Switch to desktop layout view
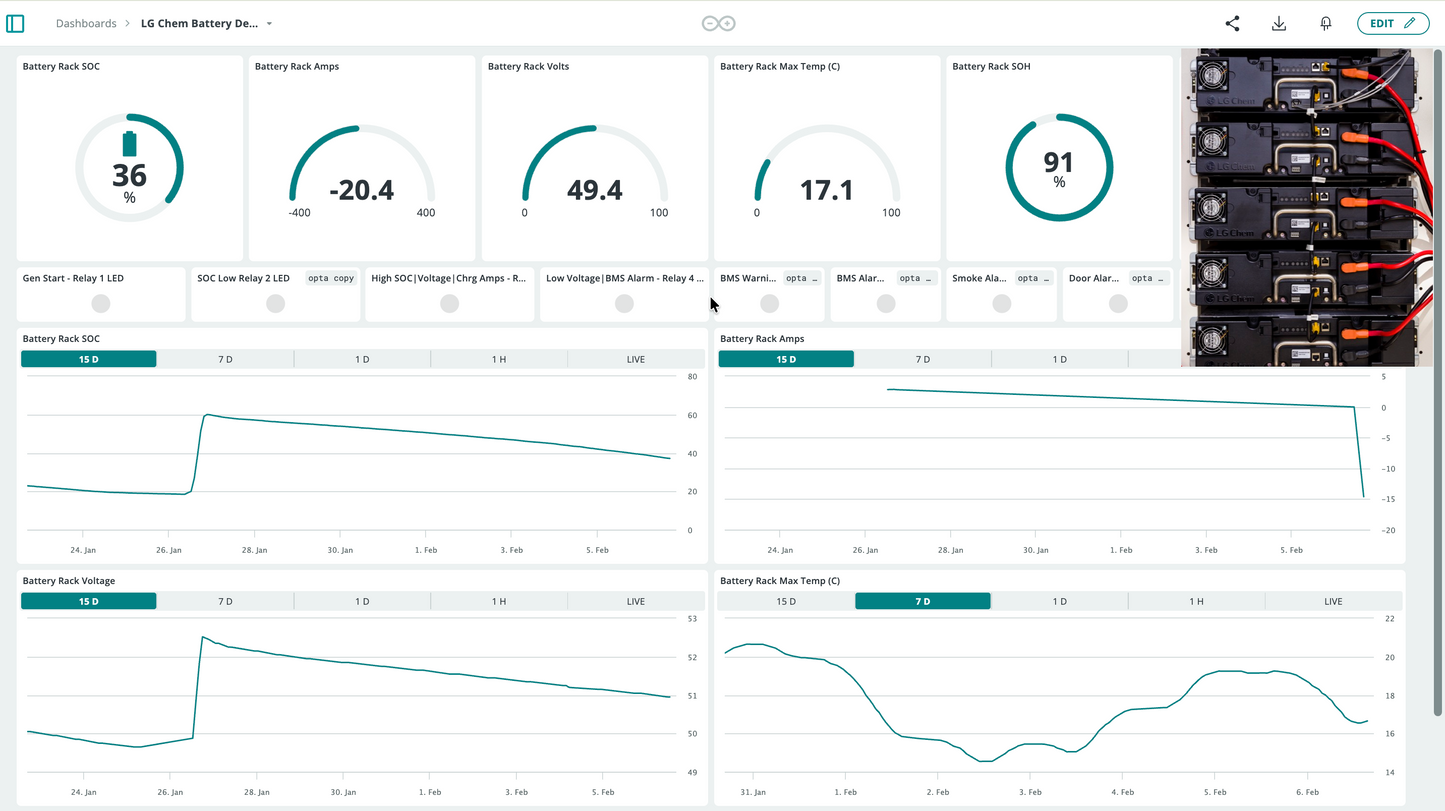Viewport: 1445px width, 811px height. (710, 22)
